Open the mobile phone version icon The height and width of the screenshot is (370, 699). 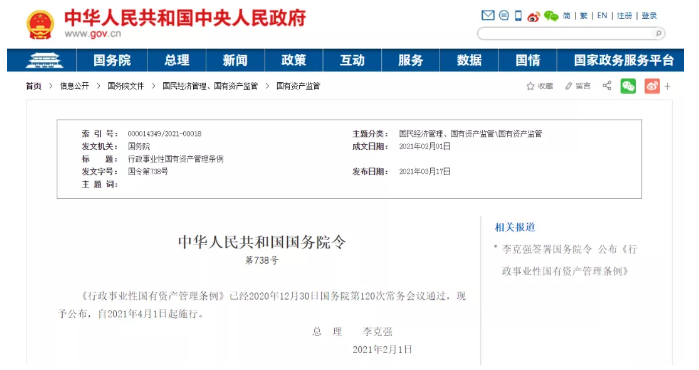(x=518, y=16)
